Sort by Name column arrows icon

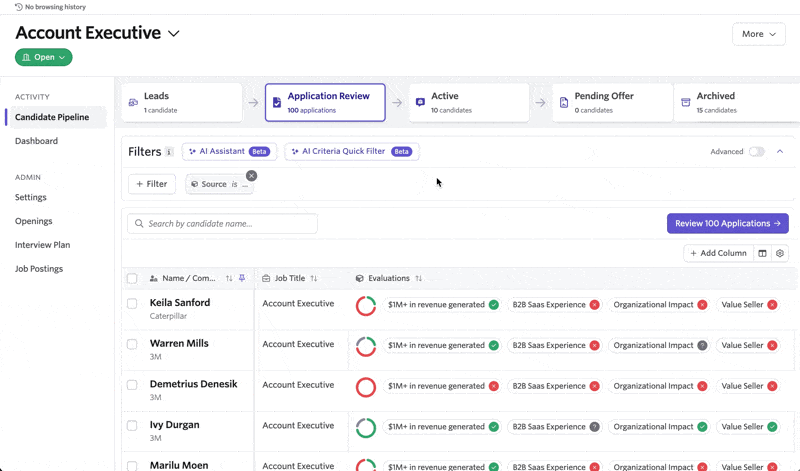point(229,279)
